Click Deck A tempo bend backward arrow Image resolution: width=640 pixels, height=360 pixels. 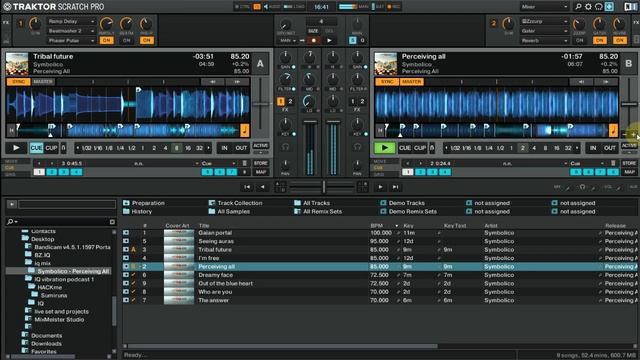pos(212,82)
